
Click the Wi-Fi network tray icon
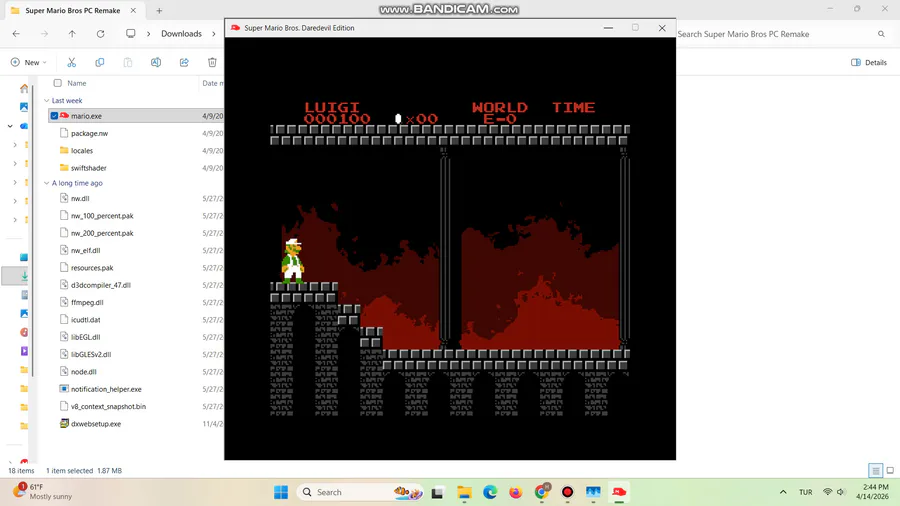tap(827, 492)
